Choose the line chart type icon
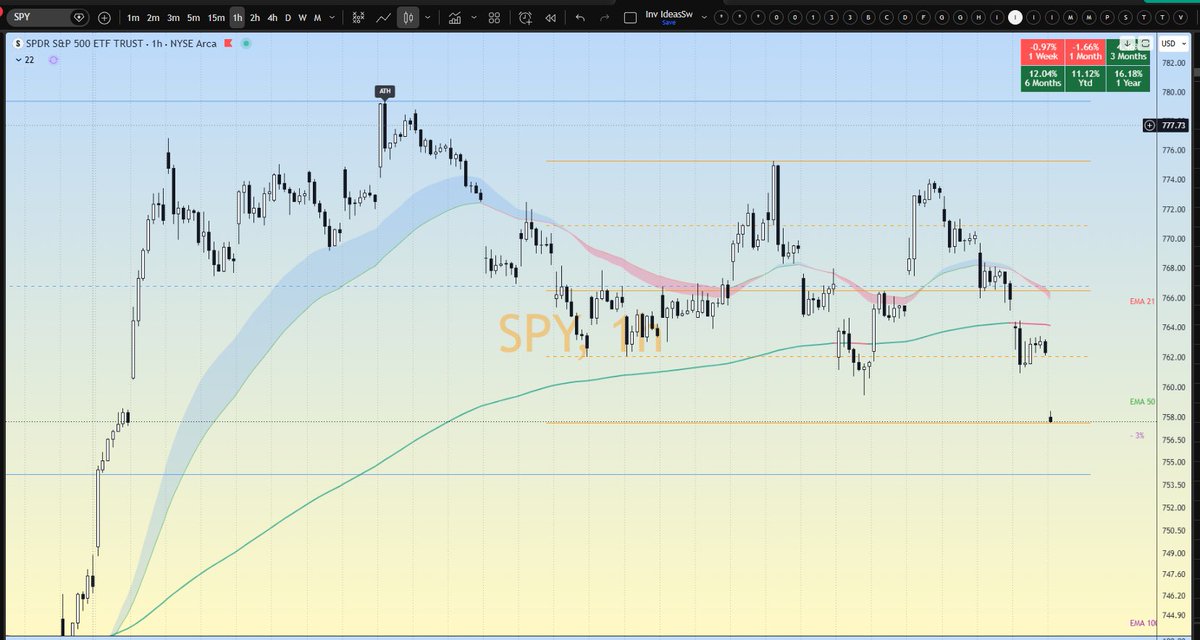1200x640 pixels. coord(383,18)
